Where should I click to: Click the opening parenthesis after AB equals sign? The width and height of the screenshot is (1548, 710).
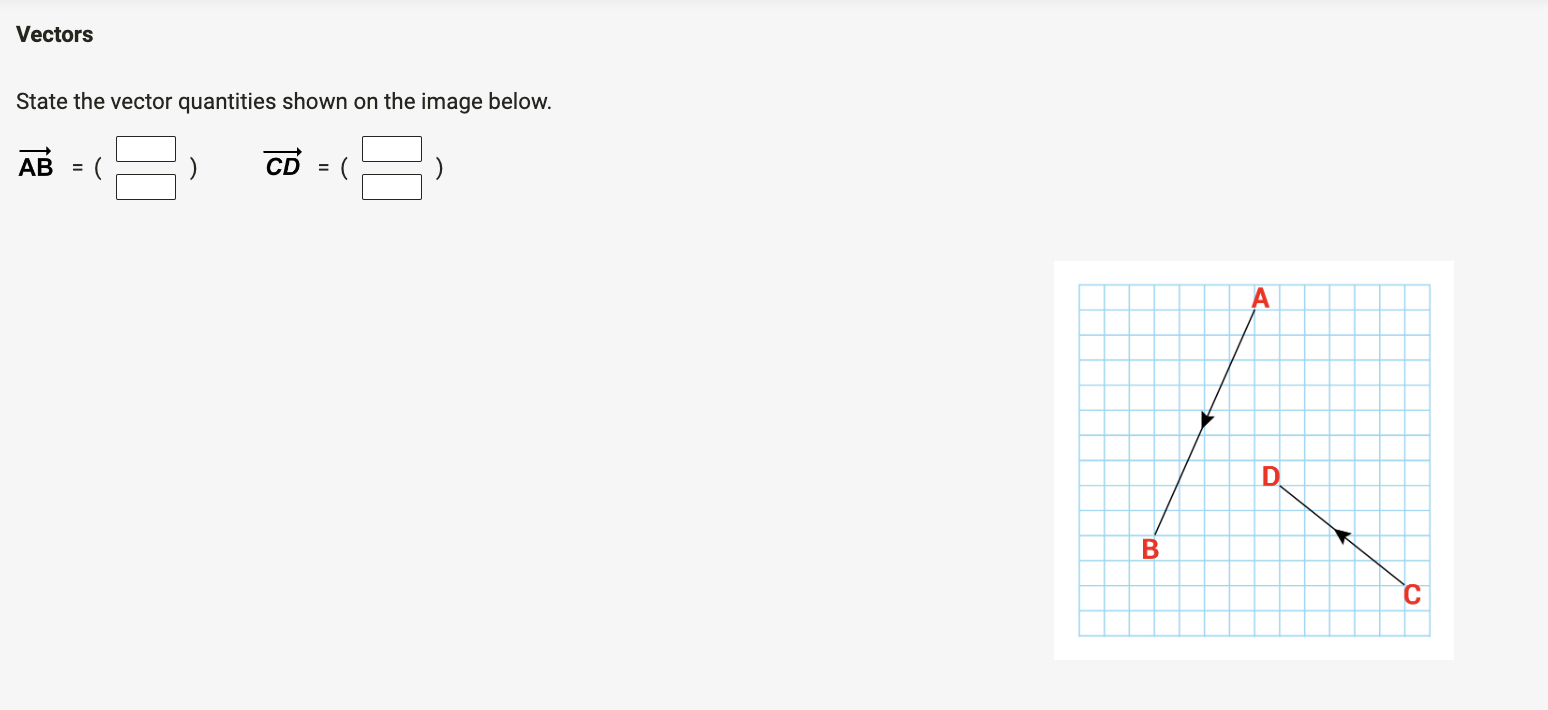pyautogui.click(x=99, y=167)
